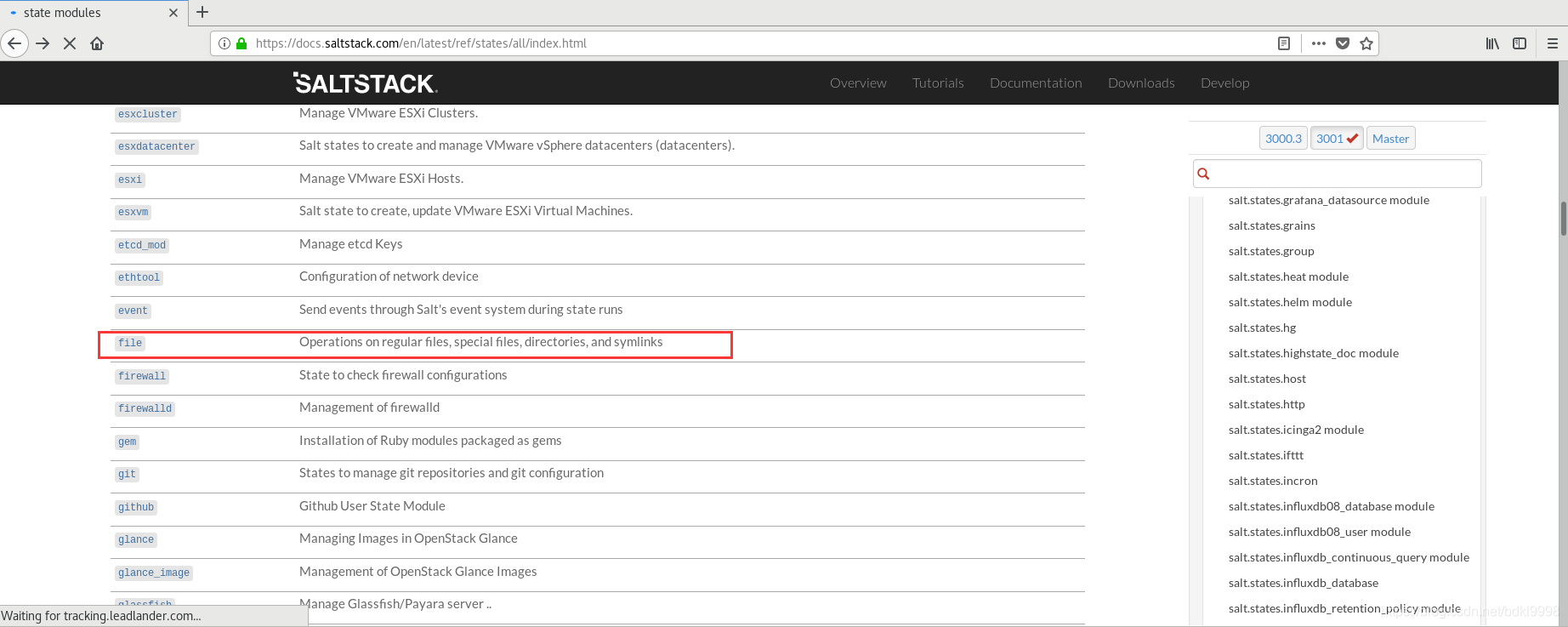Open the github module link
The width and height of the screenshot is (1568, 627).
pos(136,507)
